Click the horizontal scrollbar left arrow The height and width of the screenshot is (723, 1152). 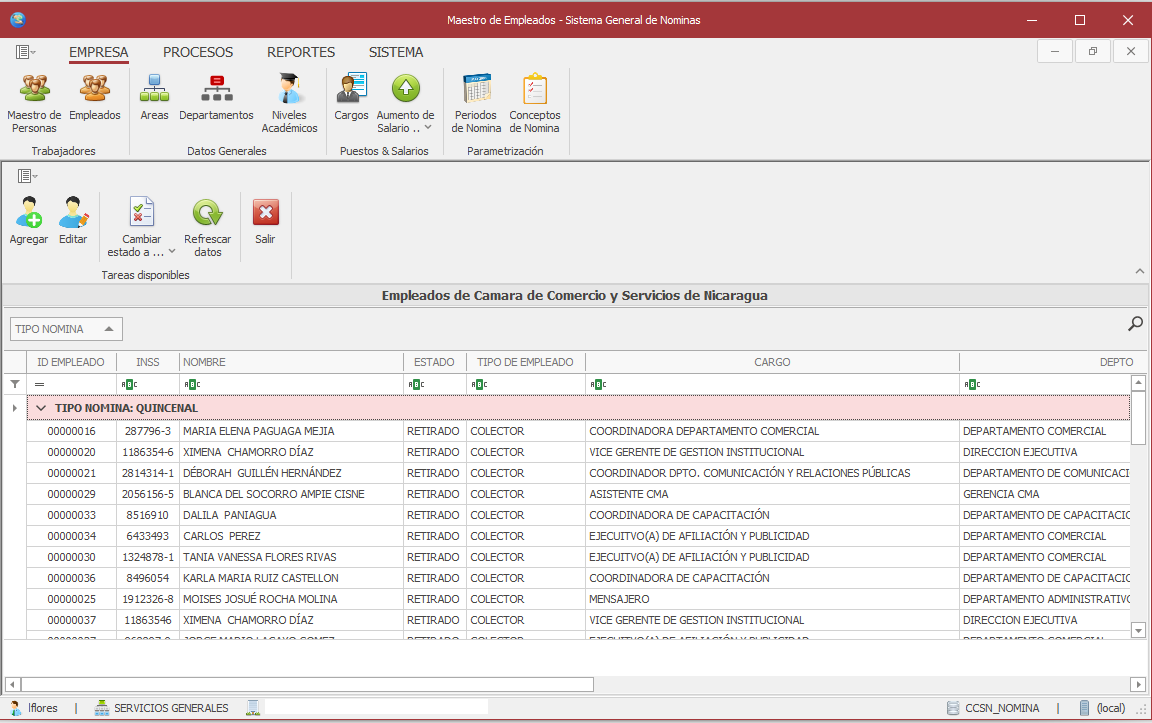tap(12, 685)
